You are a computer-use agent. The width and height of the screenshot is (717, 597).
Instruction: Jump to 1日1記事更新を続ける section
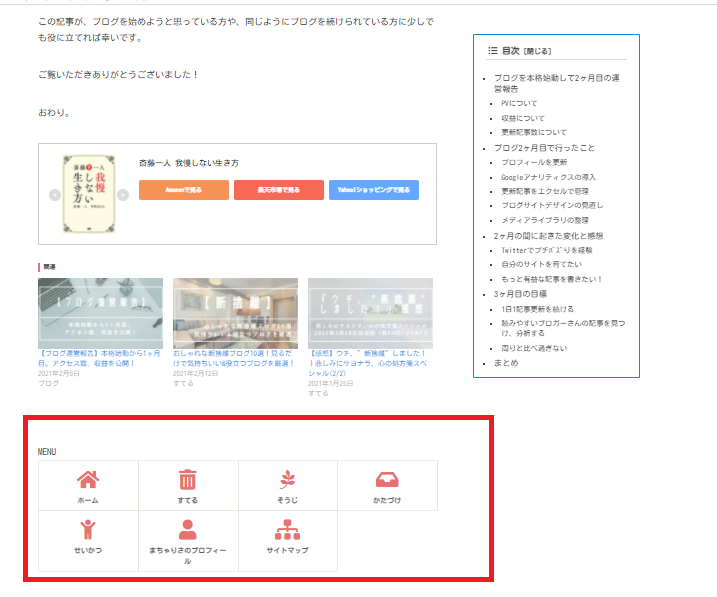coord(537,309)
